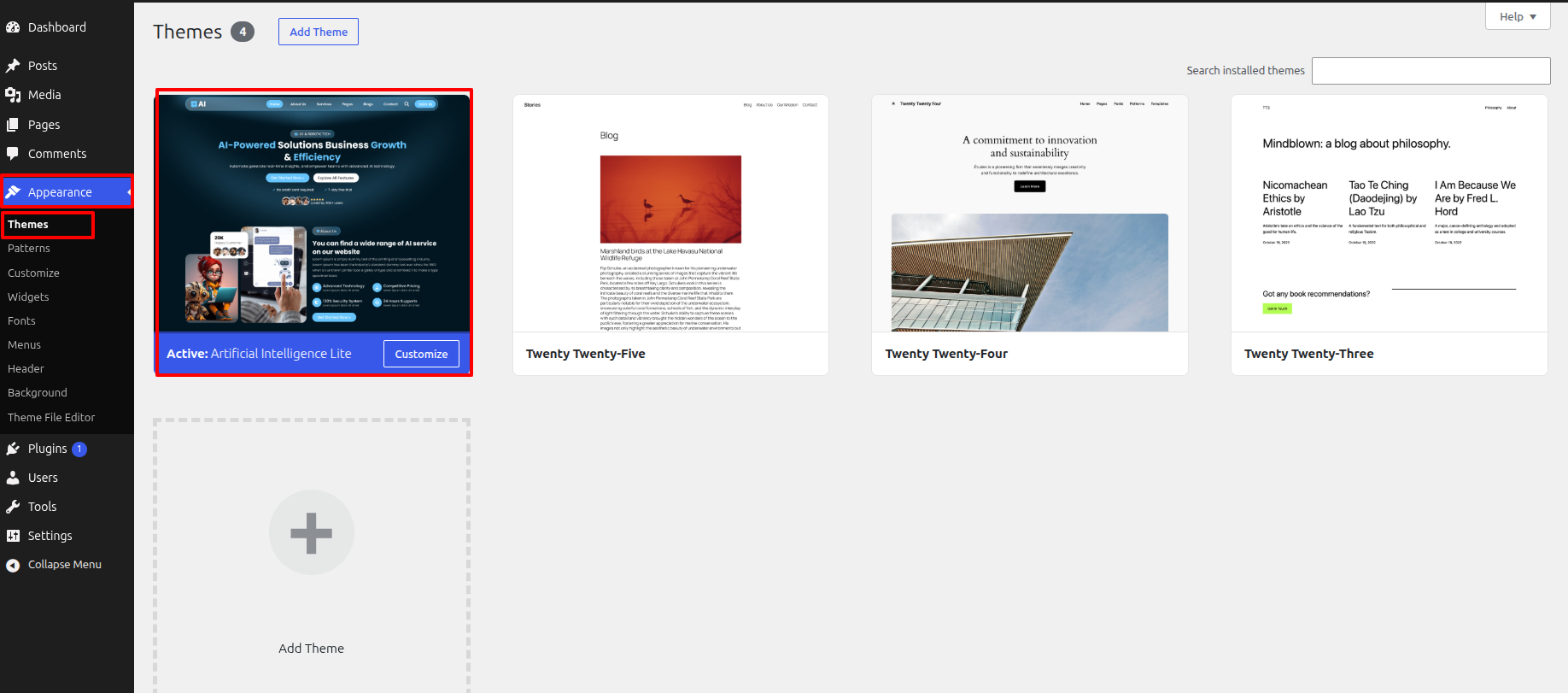Select the Twenty Twenty-Four theme thumbnail
This screenshot has width=1568, height=693.
[1030, 214]
